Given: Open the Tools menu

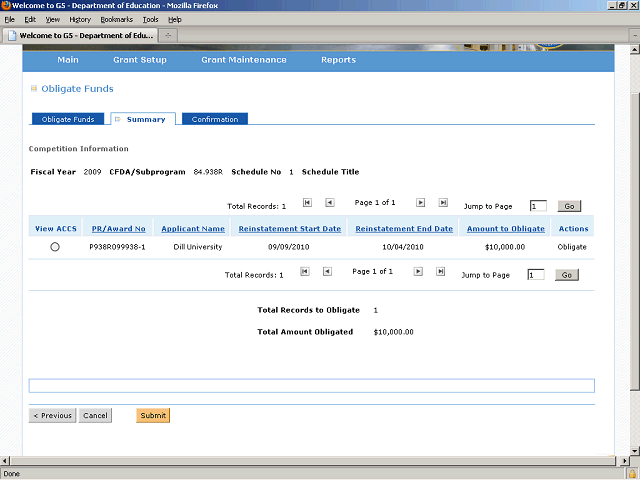Looking at the screenshot, I should [x=150, y=20].
